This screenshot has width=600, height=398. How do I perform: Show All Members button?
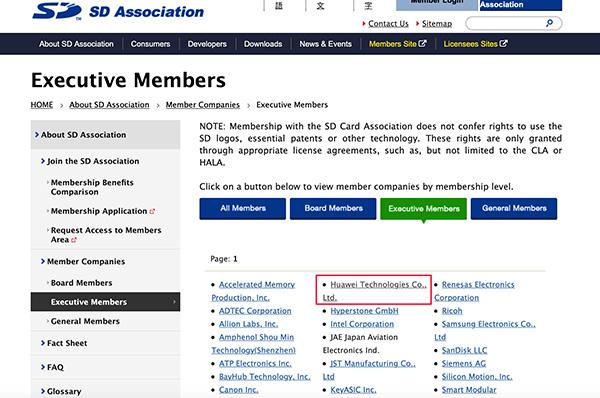click(x=243, y=209)
